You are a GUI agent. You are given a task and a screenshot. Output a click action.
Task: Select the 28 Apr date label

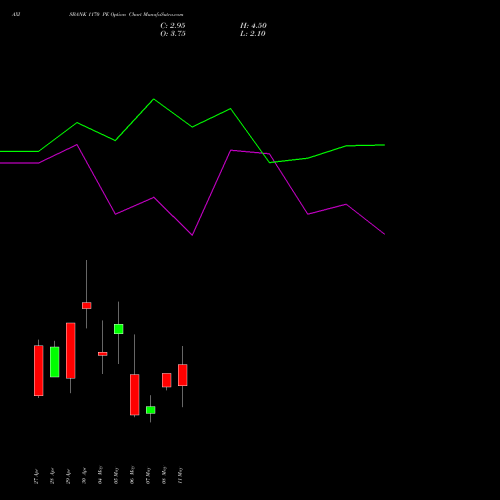coord(52,476)
